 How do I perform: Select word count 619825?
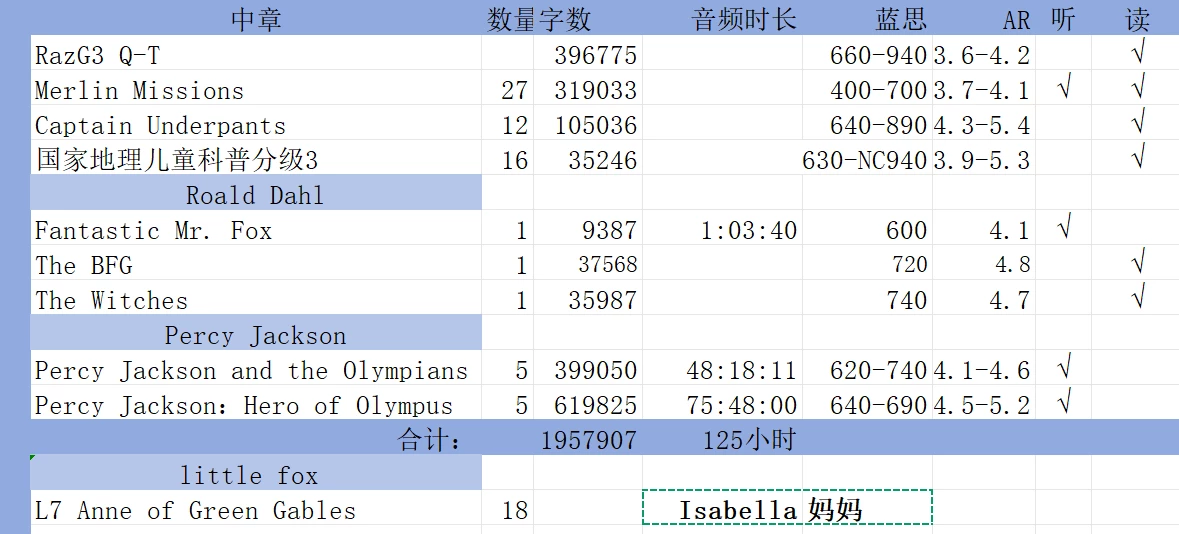[588, 403]
